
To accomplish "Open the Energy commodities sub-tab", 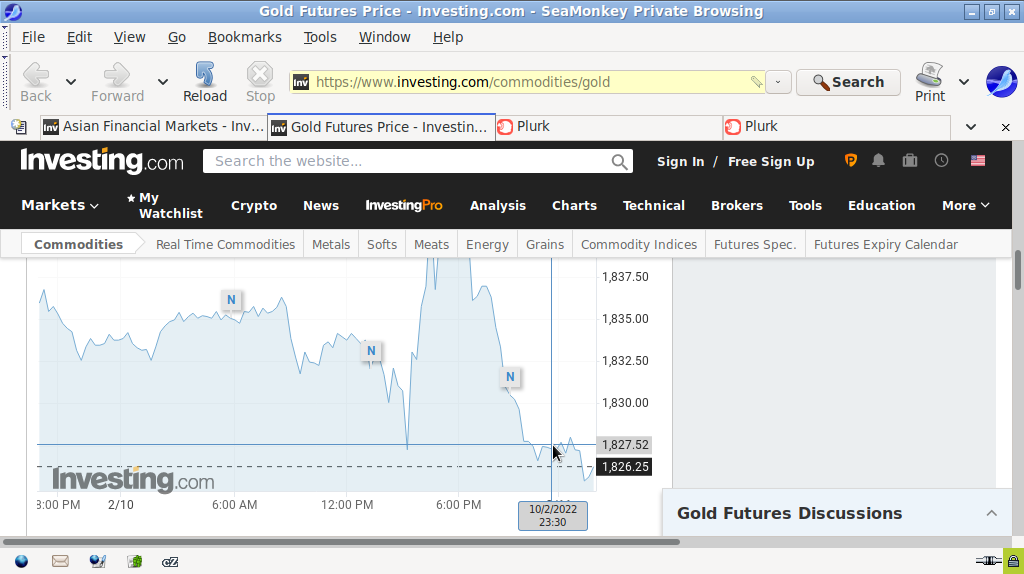I will (487, 244).
